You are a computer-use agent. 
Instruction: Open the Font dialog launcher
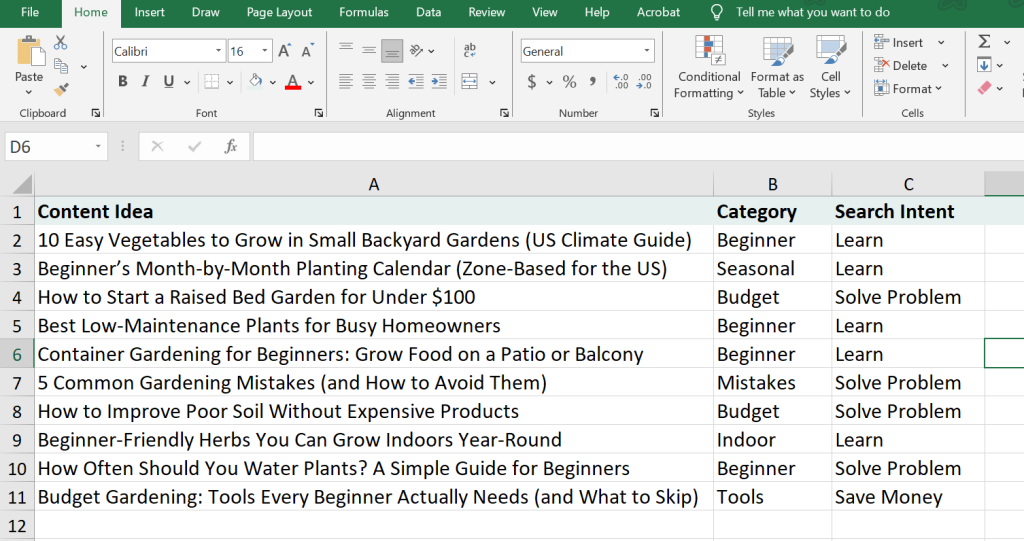319,113
